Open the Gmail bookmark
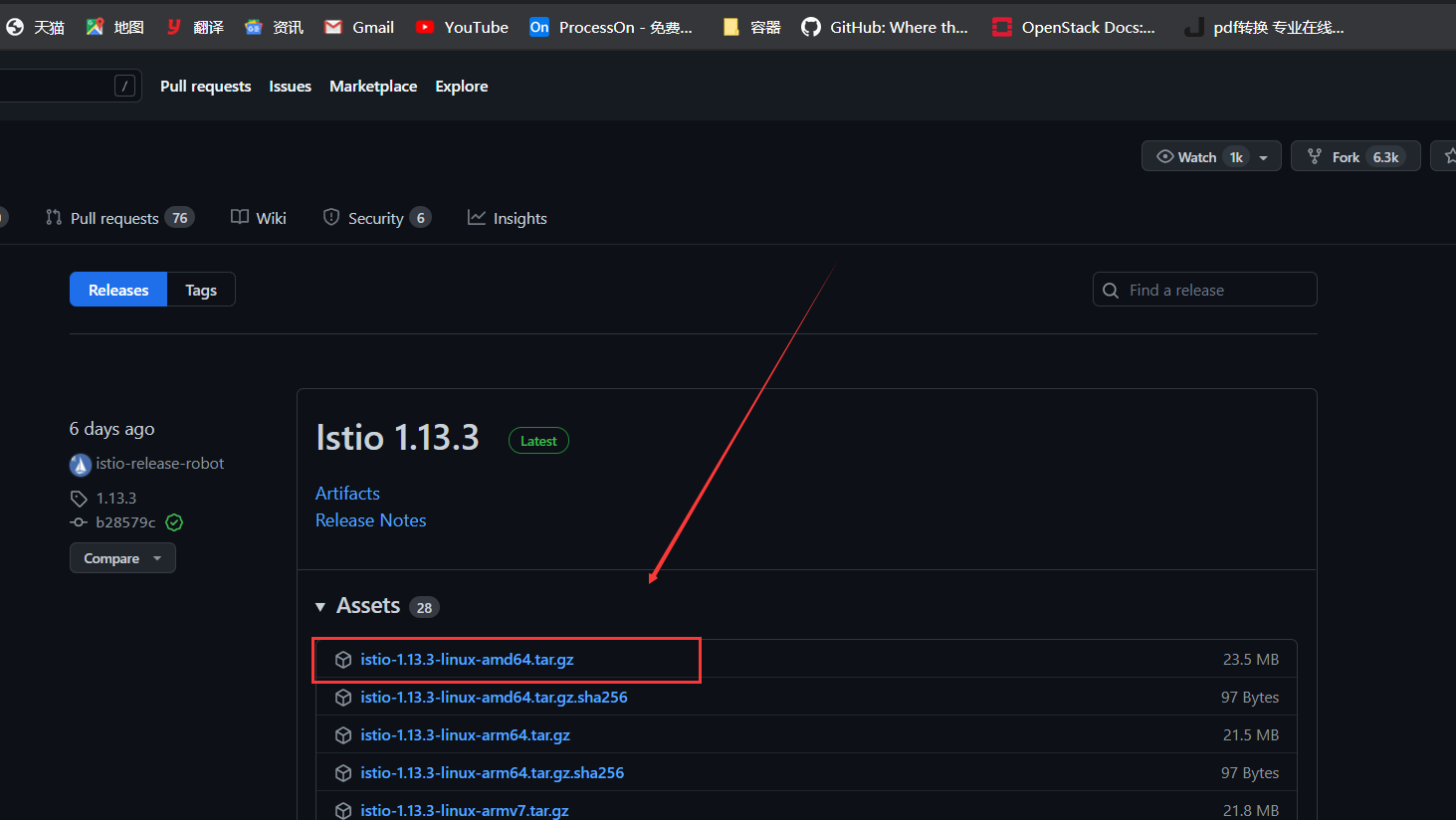Viewport: 1456px width, 820px height. pos(359,27)
